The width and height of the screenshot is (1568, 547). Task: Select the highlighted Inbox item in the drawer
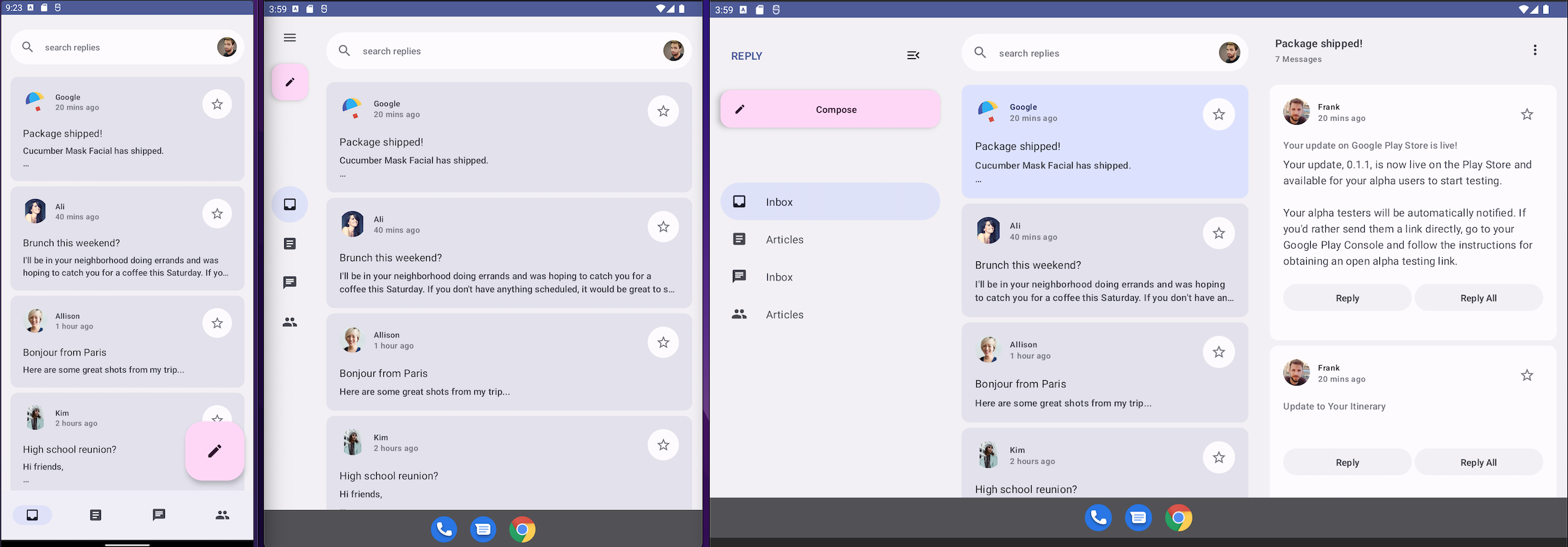(830, 202)
